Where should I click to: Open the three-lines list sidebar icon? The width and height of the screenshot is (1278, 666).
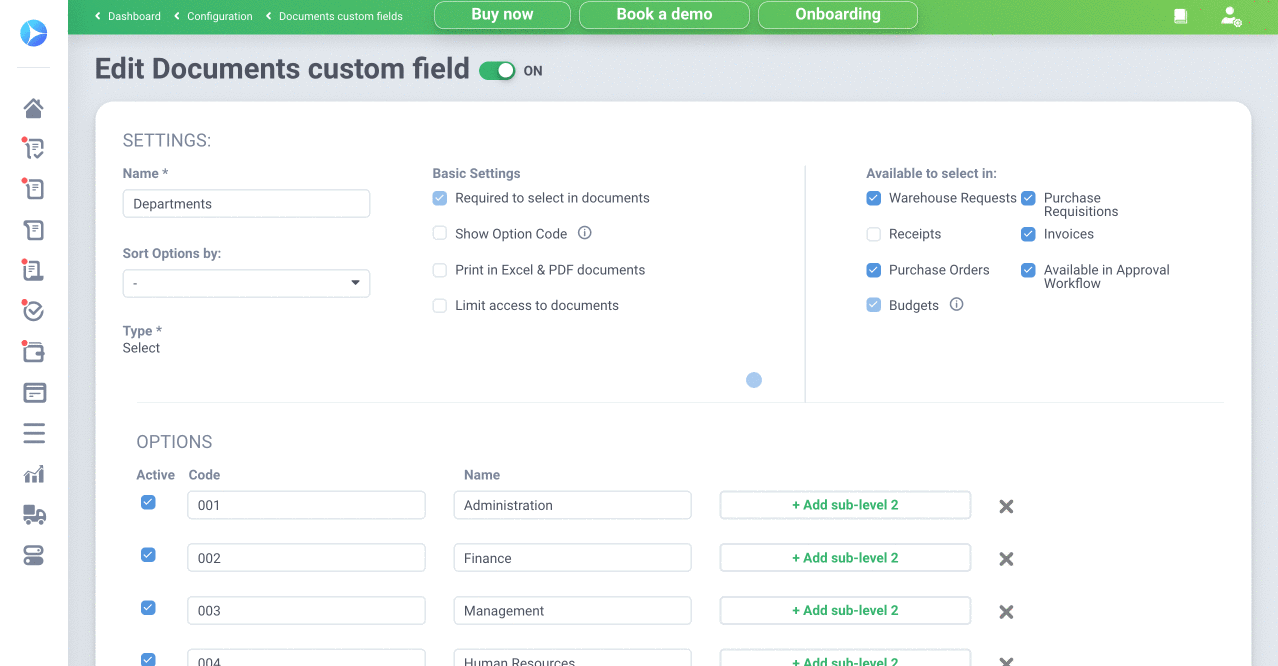pos(34,433)
